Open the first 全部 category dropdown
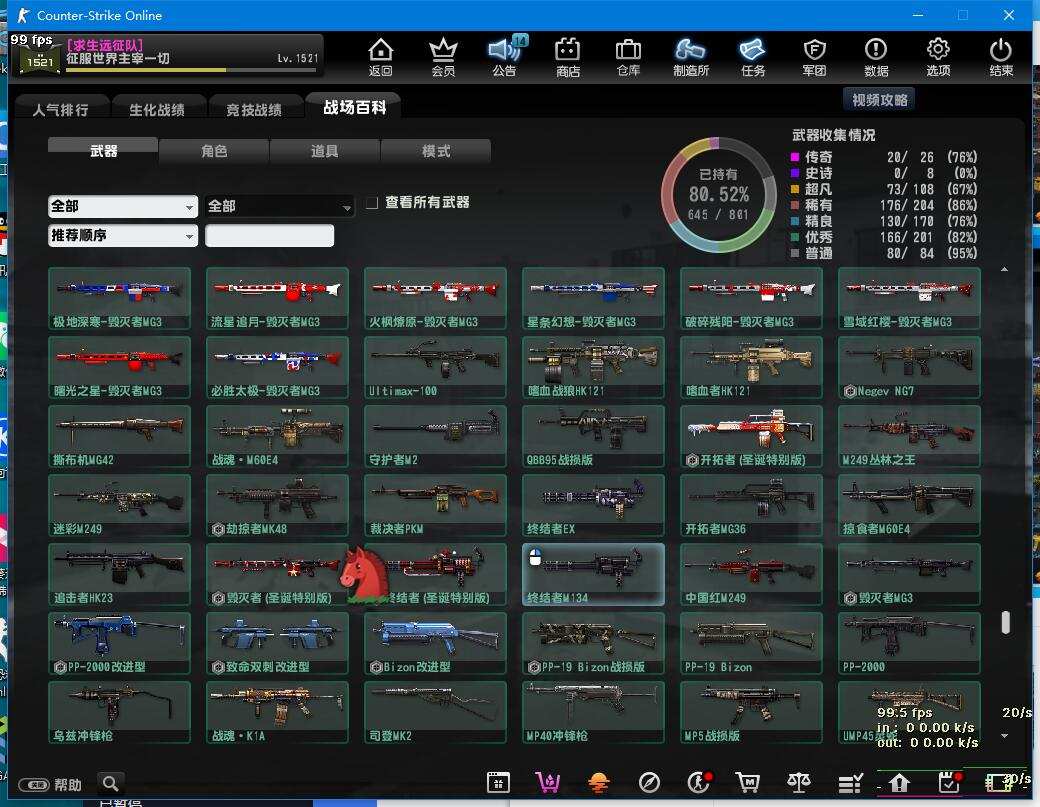The height and width of the screenshot is (807, 1040). tap(123, 206)
